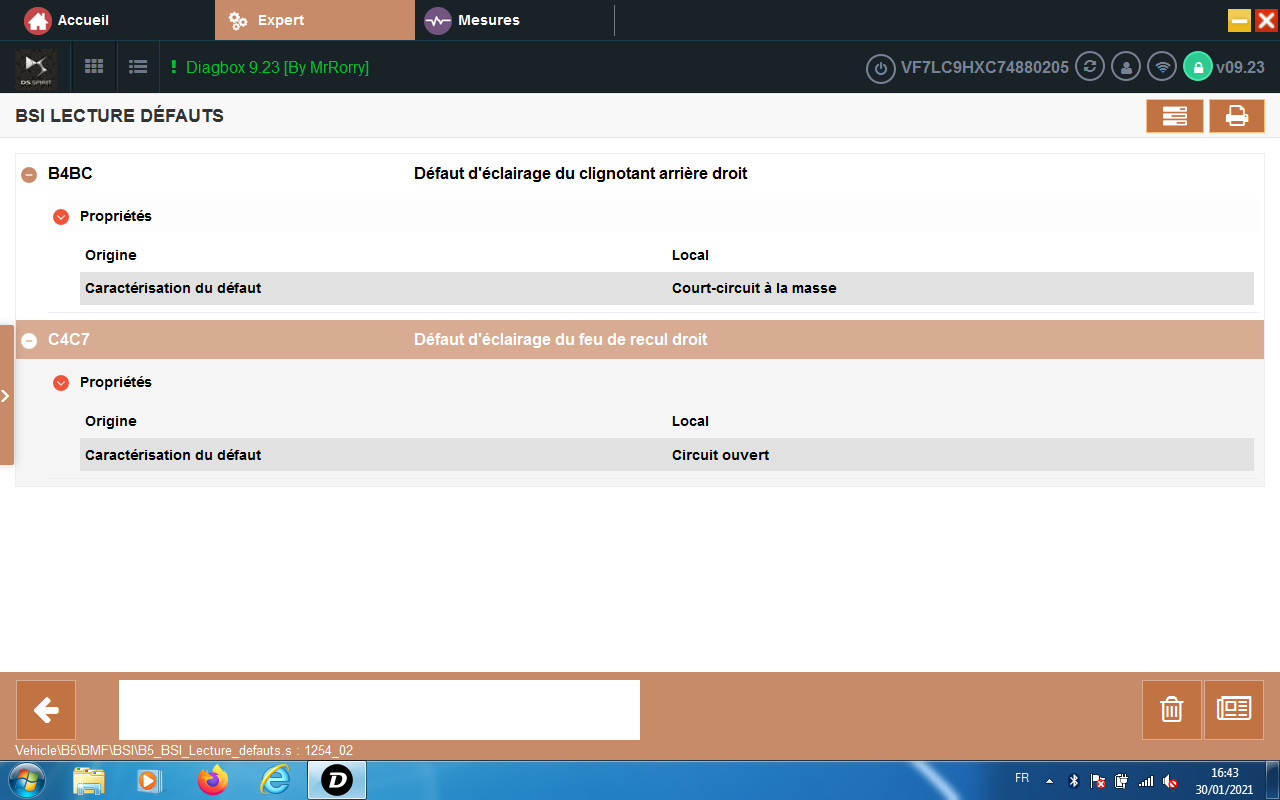
Task: Print the fault report
Action: (1237, 116)
